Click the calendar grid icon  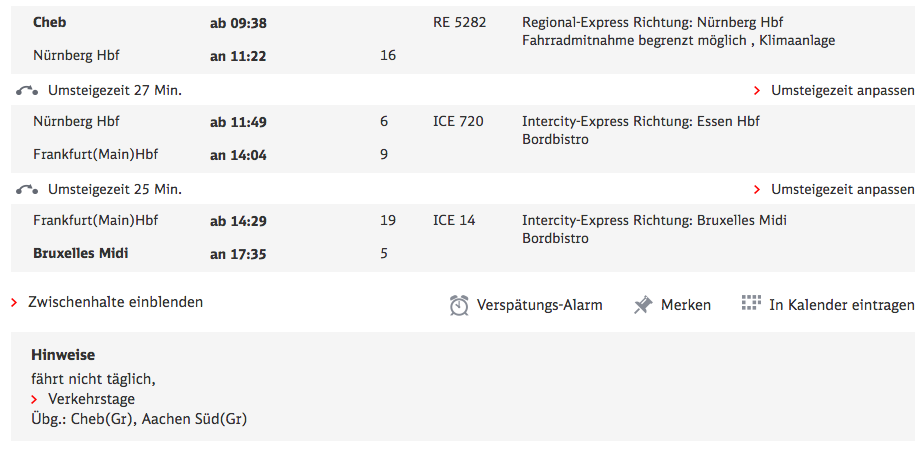tap(751, 303)
